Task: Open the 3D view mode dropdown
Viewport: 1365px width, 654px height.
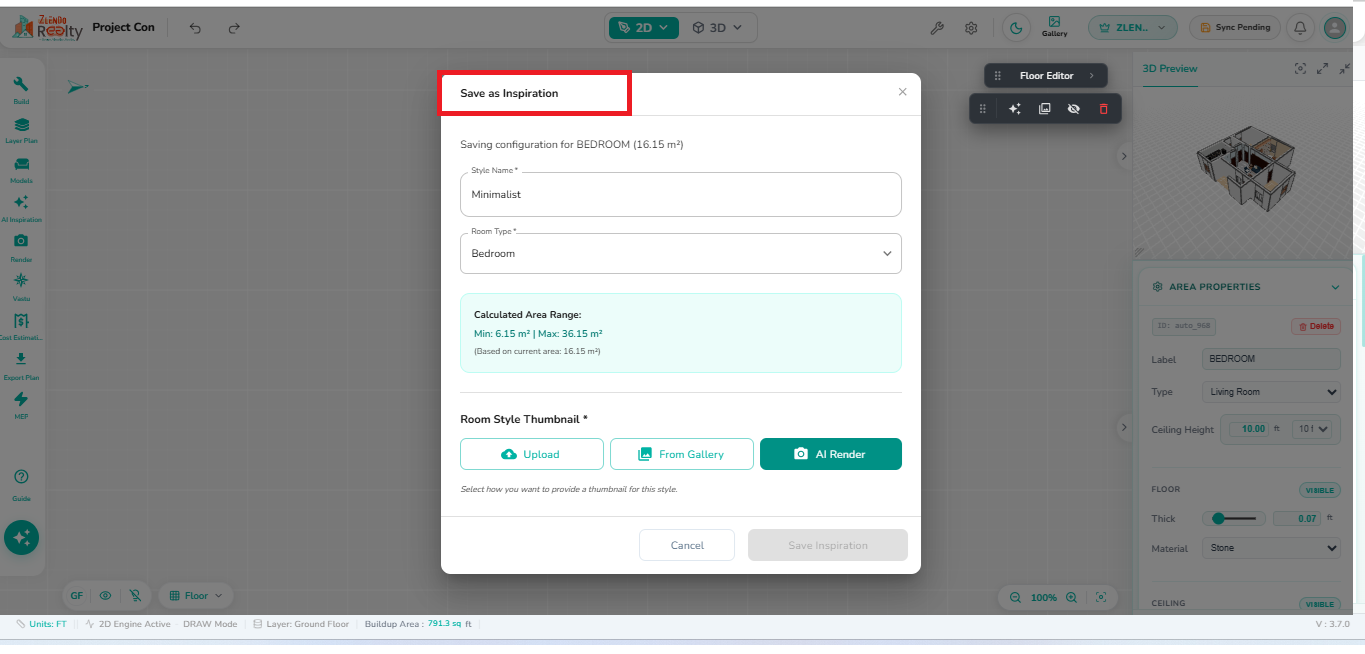Action: coord(717,28)
